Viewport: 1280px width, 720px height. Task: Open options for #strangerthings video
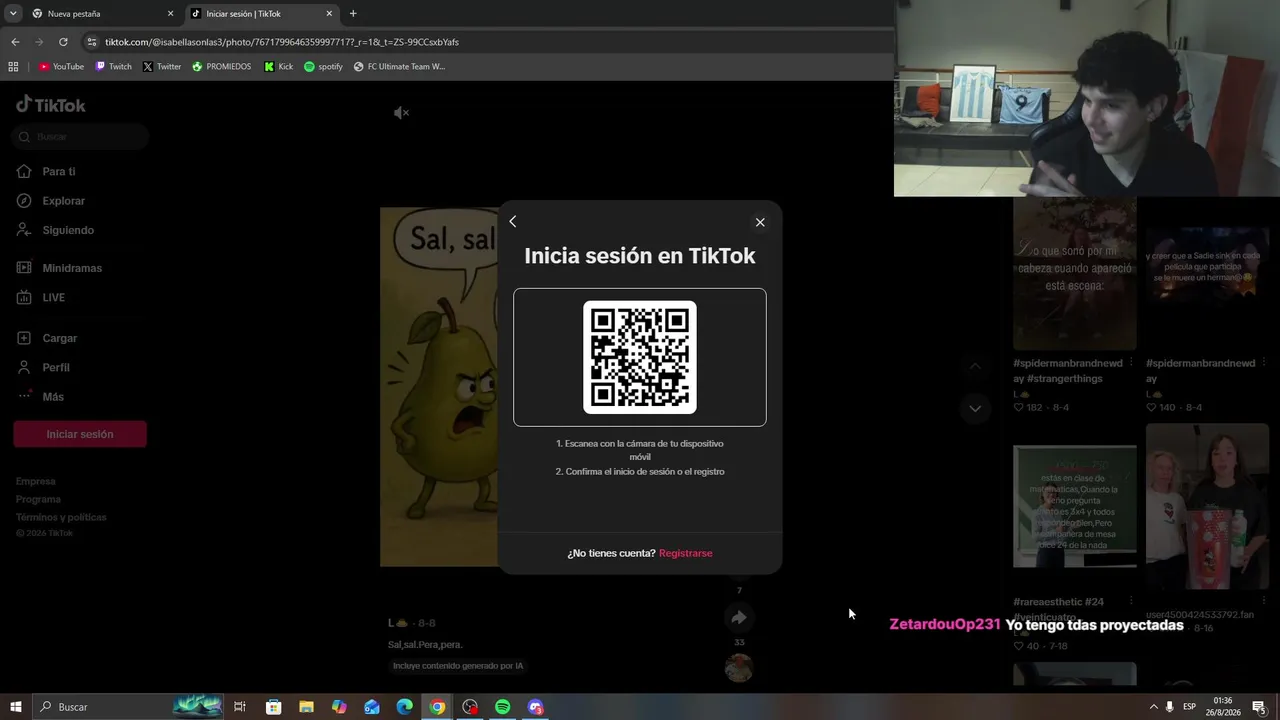click(x=1131, y=363)
